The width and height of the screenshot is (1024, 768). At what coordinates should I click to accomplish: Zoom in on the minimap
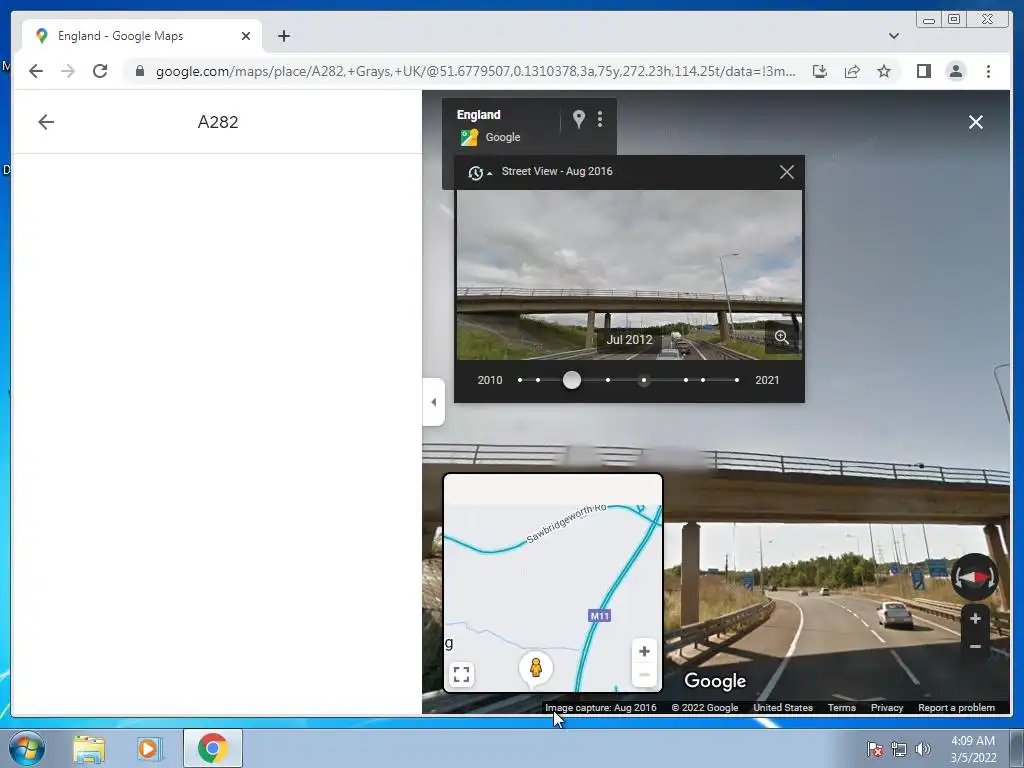[644, 651]
